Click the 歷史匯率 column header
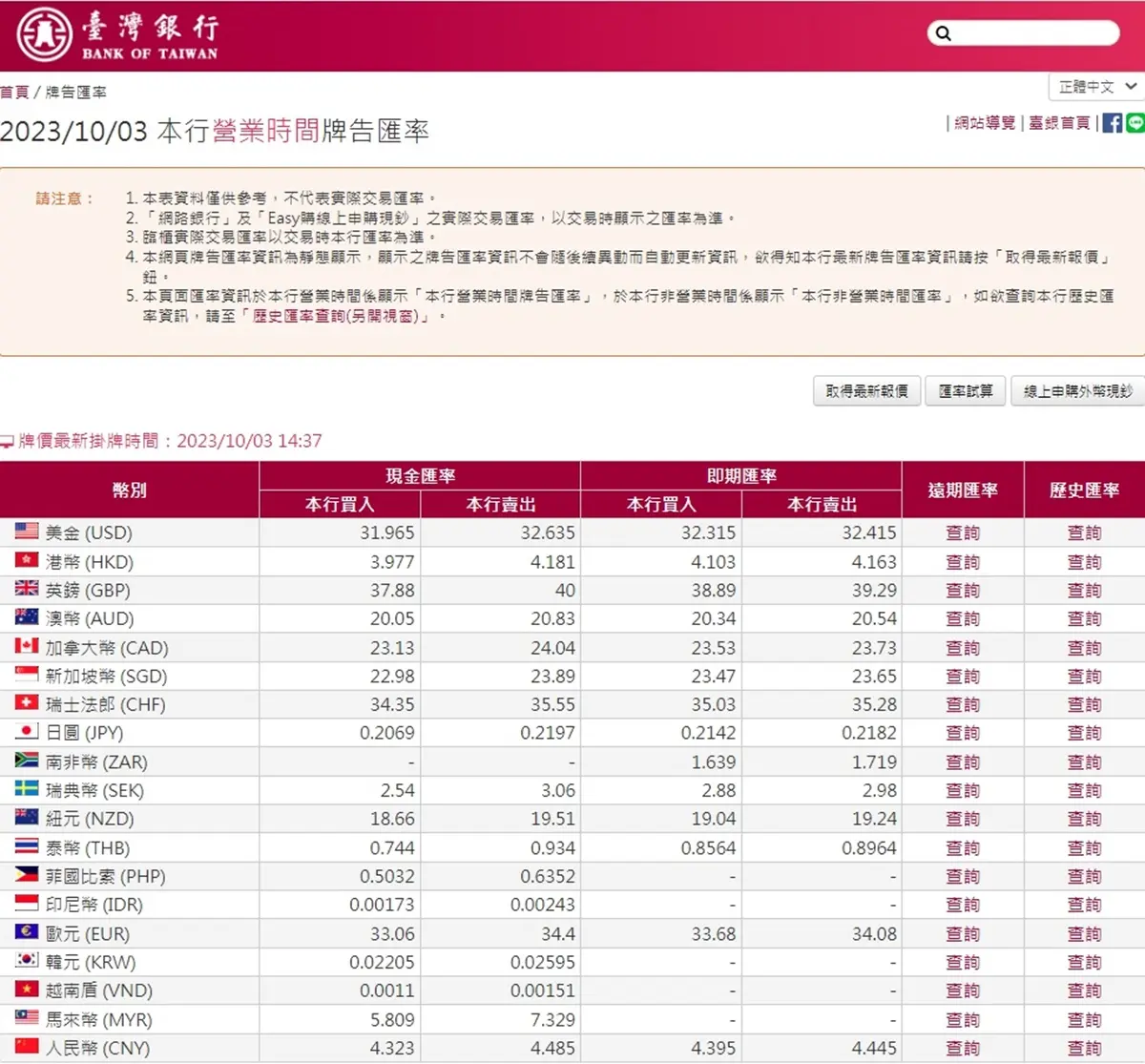 point(1084,490)
